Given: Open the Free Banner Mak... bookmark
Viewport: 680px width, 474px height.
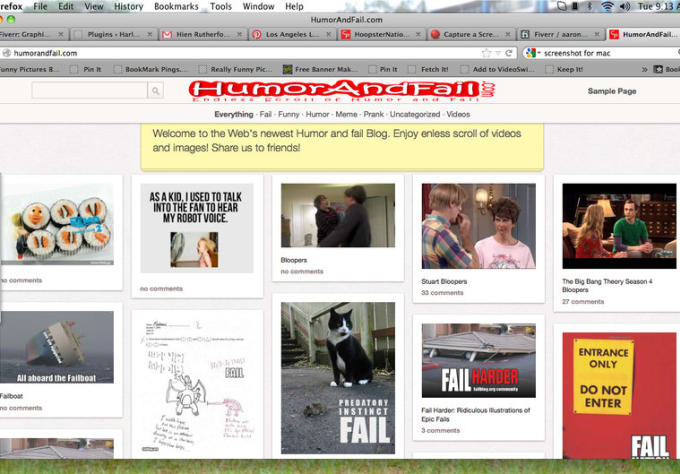Looking at the screenshot, I should pyautogui.click(x=320, y=69).
